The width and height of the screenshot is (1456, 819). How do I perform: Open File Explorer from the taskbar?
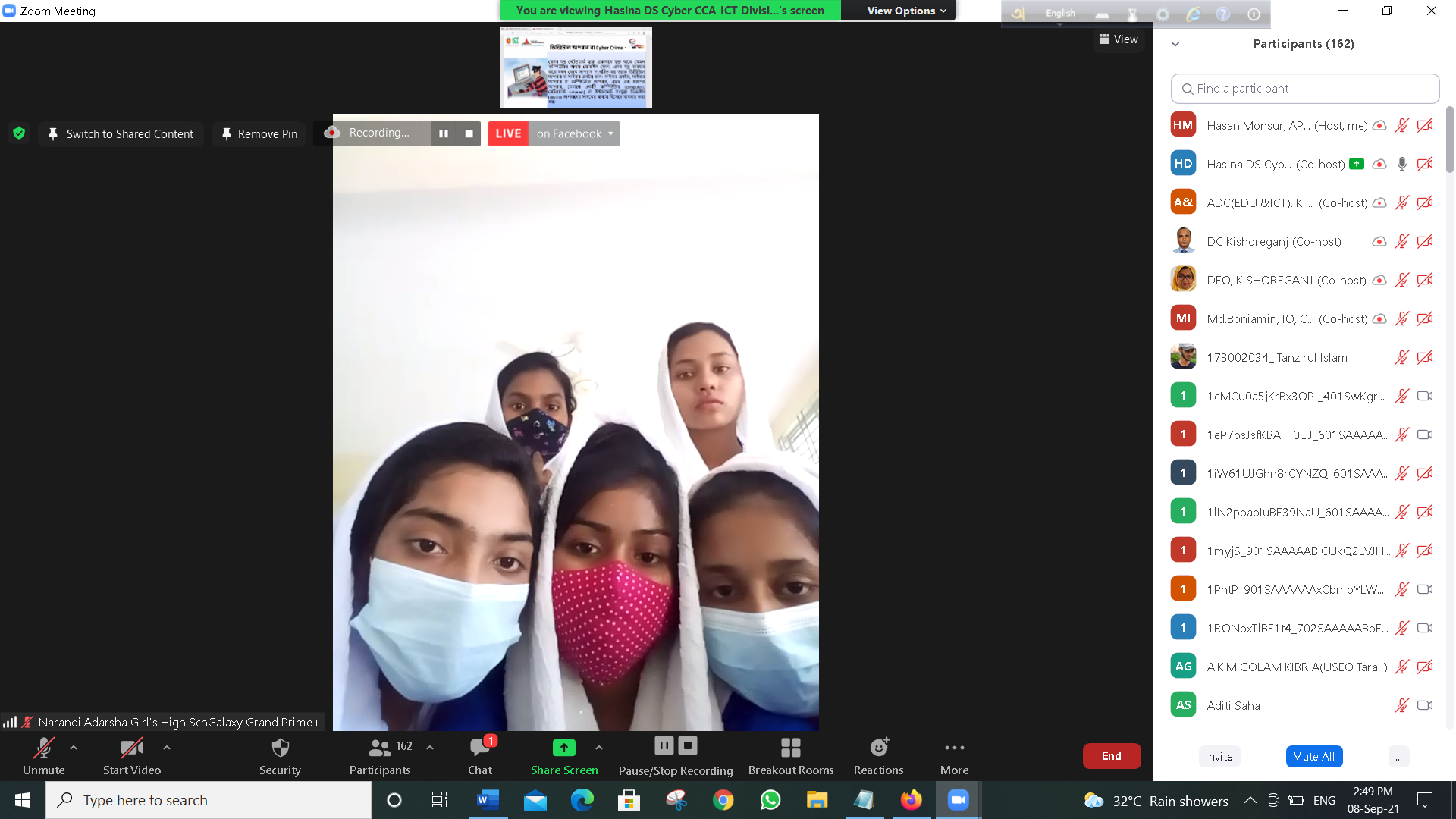817,800
